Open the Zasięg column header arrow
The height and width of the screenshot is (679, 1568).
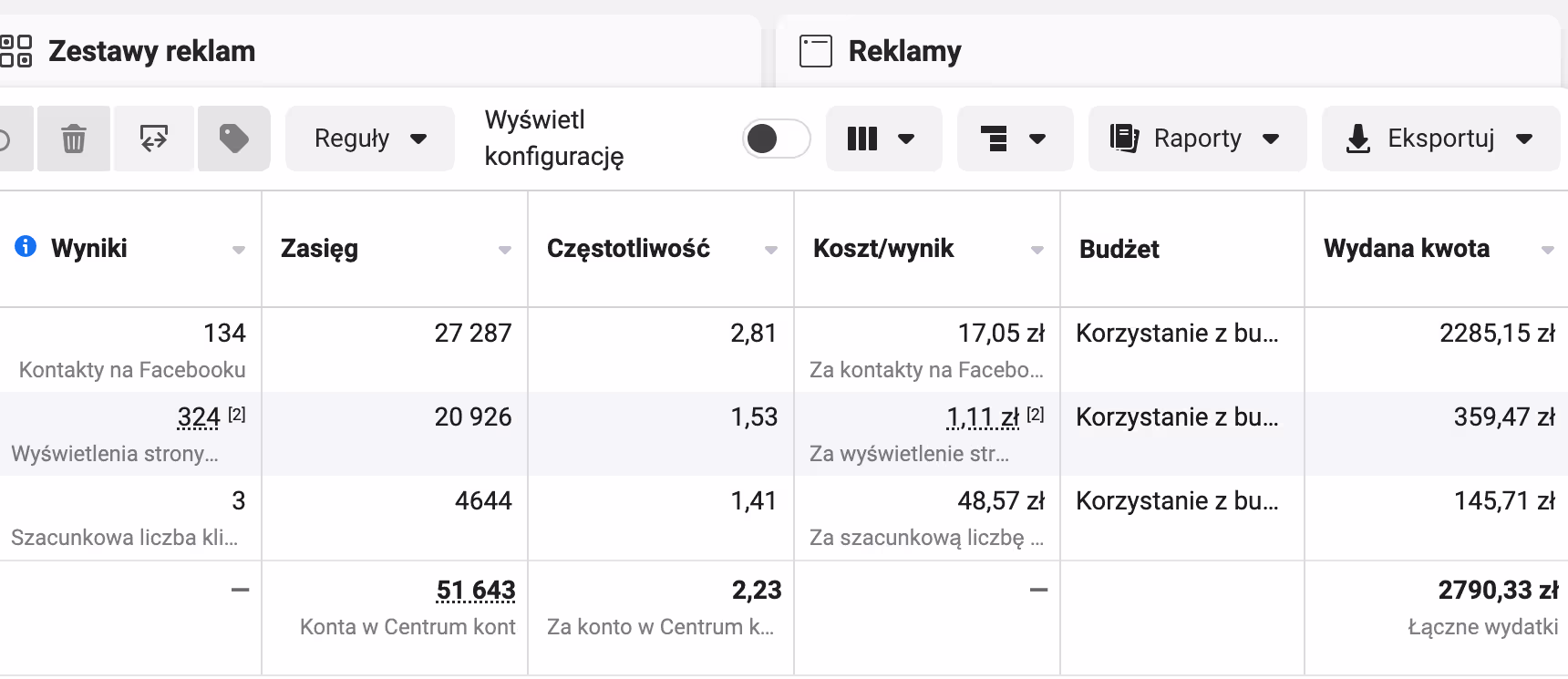tap(505, 250)
